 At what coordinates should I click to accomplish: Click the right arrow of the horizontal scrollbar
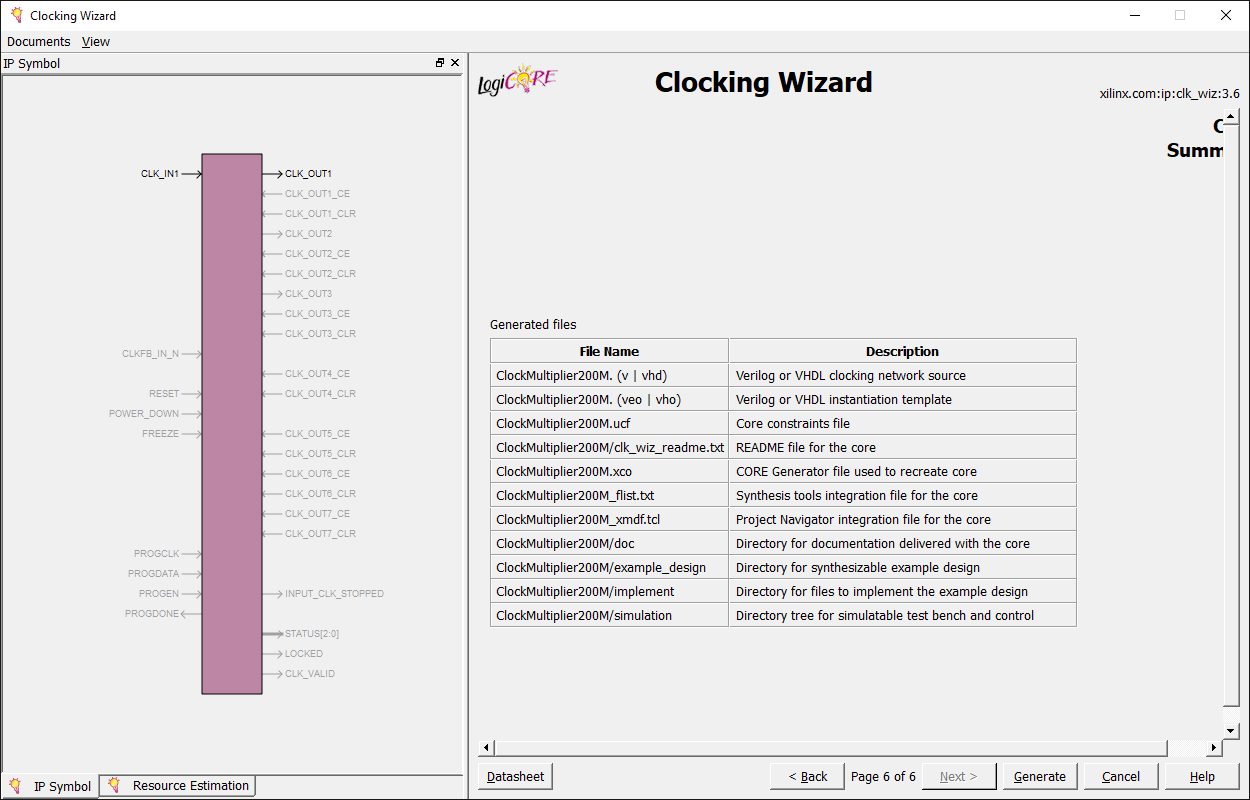[x=1213, y=747]
